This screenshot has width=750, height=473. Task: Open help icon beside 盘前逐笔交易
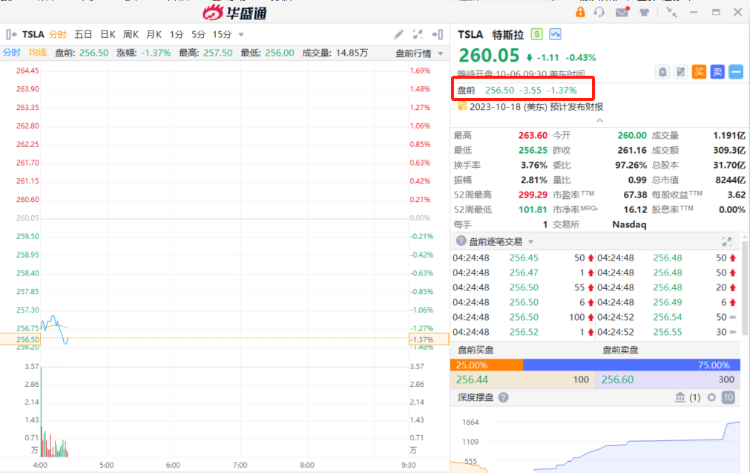461,241
